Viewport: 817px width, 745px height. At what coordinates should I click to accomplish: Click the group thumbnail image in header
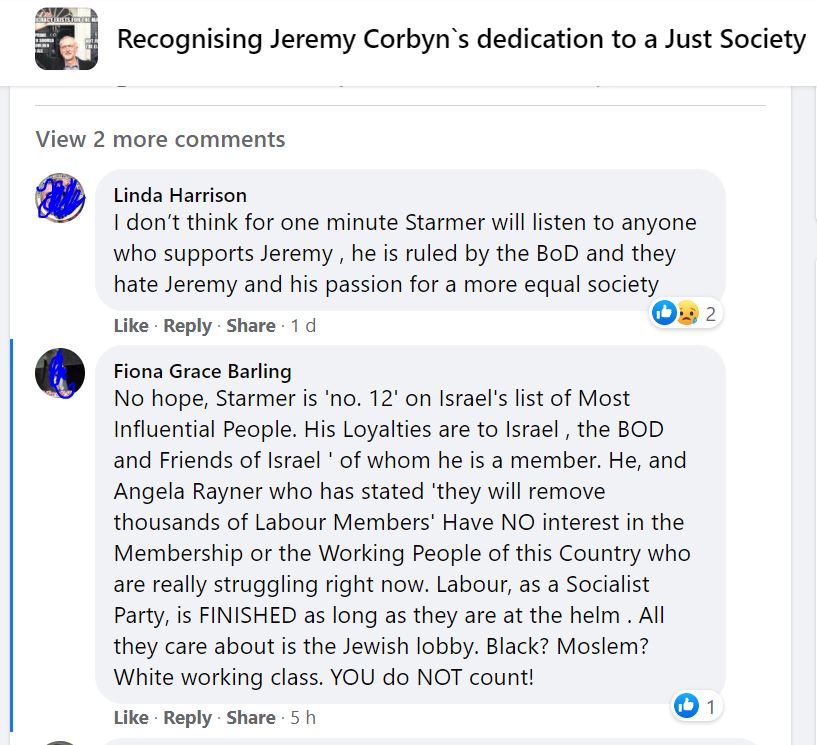click(66, 39)
